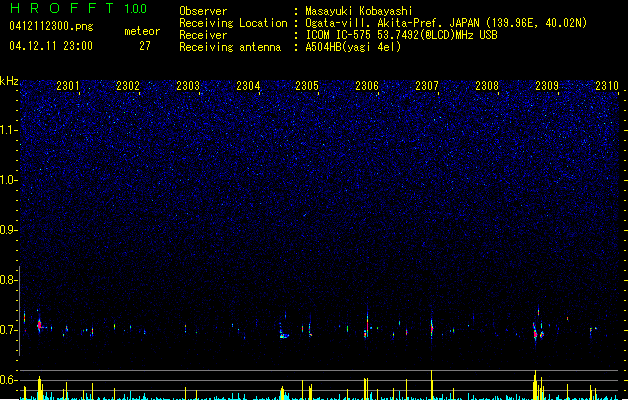Click the observer name Masayuki Kobayashi

(359, 11)
